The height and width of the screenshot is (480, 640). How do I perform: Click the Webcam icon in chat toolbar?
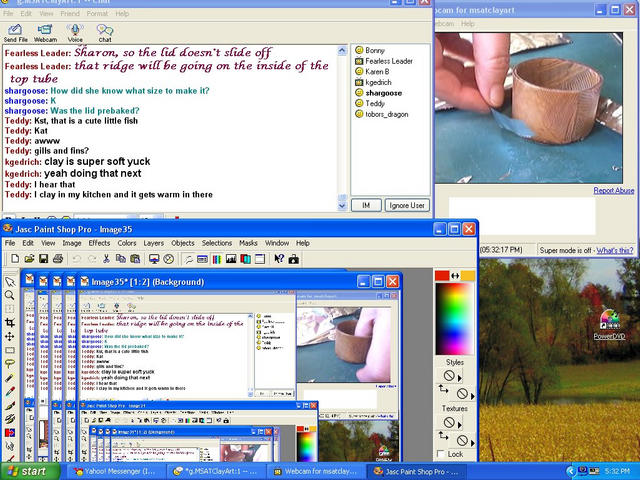pyautogui.click(x=45, y=33)
